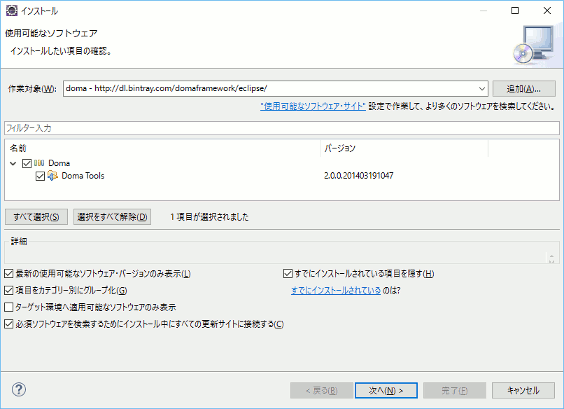Screen dimensions: 564x409
Task: Click the Doma category icon
Action: (39, 163)
